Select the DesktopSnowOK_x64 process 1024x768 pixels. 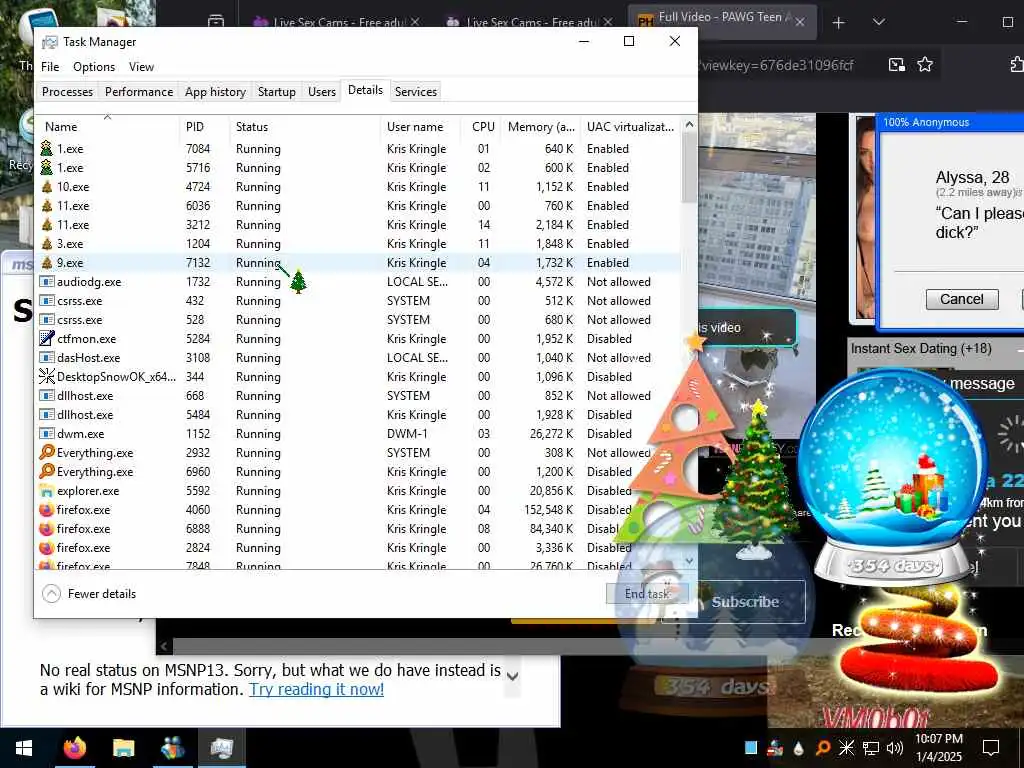[359, 377]
